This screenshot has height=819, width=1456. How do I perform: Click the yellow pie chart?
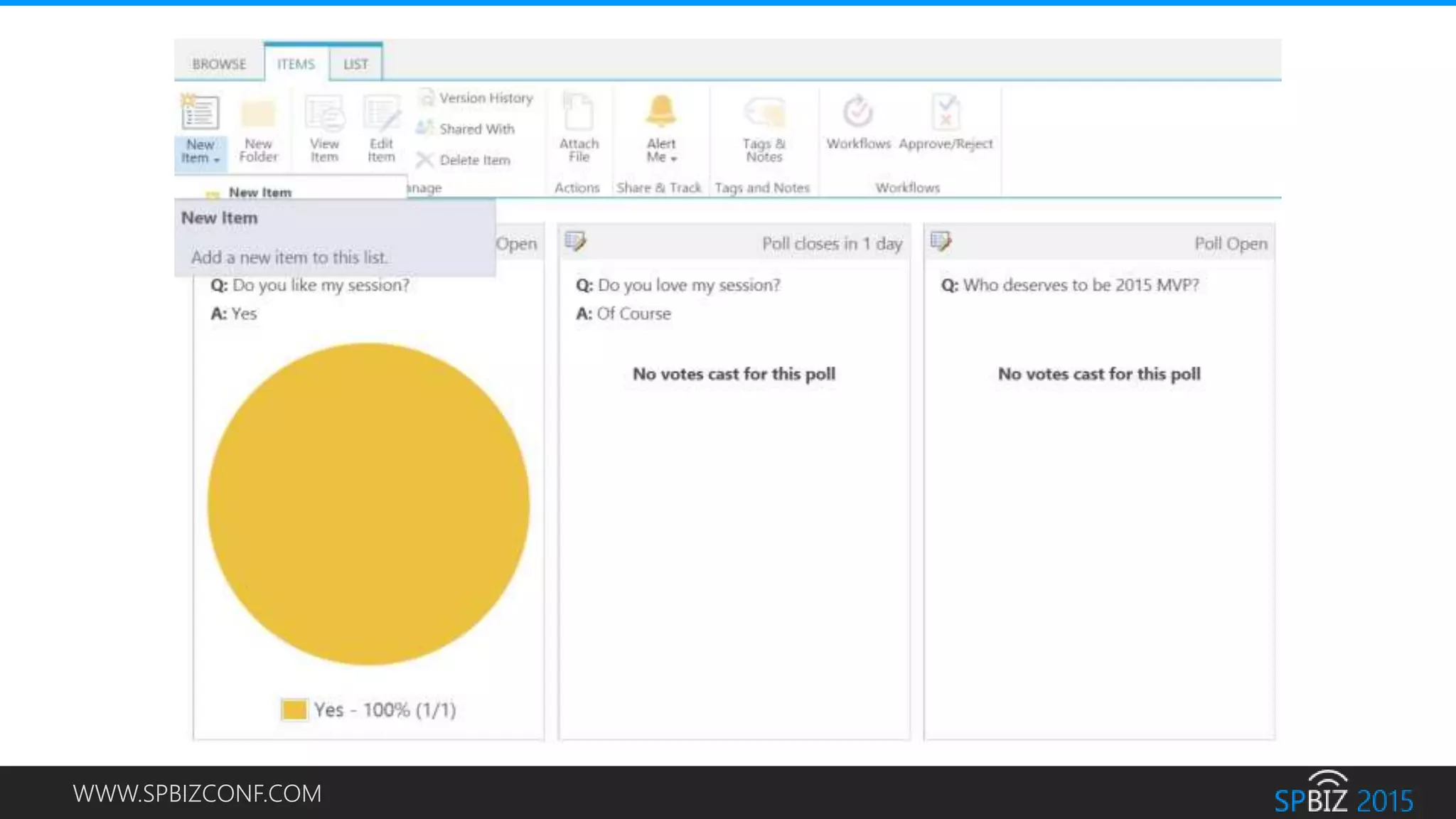(x=368, y=503)
